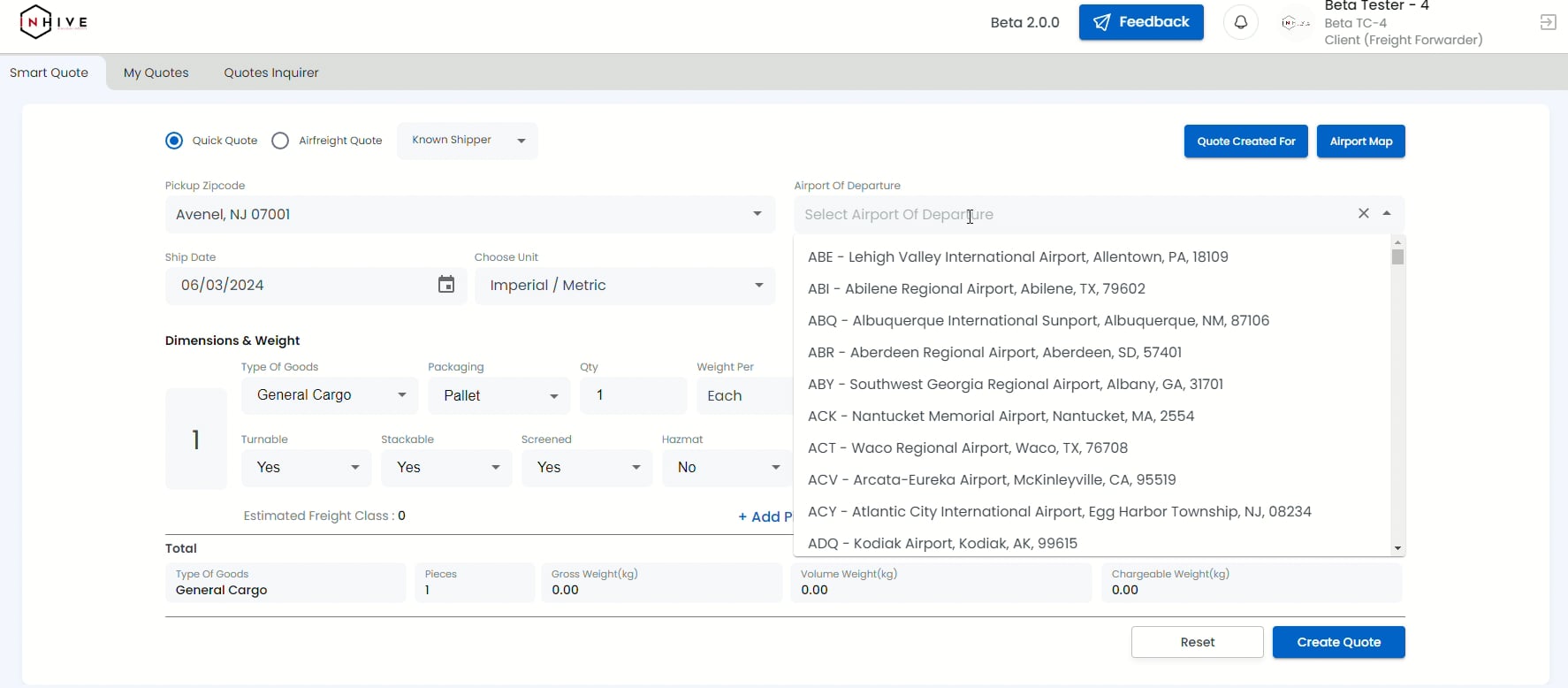Open the Hazmat dropdown
This screenshot has width=1568, height=688.
click(727, 468)
